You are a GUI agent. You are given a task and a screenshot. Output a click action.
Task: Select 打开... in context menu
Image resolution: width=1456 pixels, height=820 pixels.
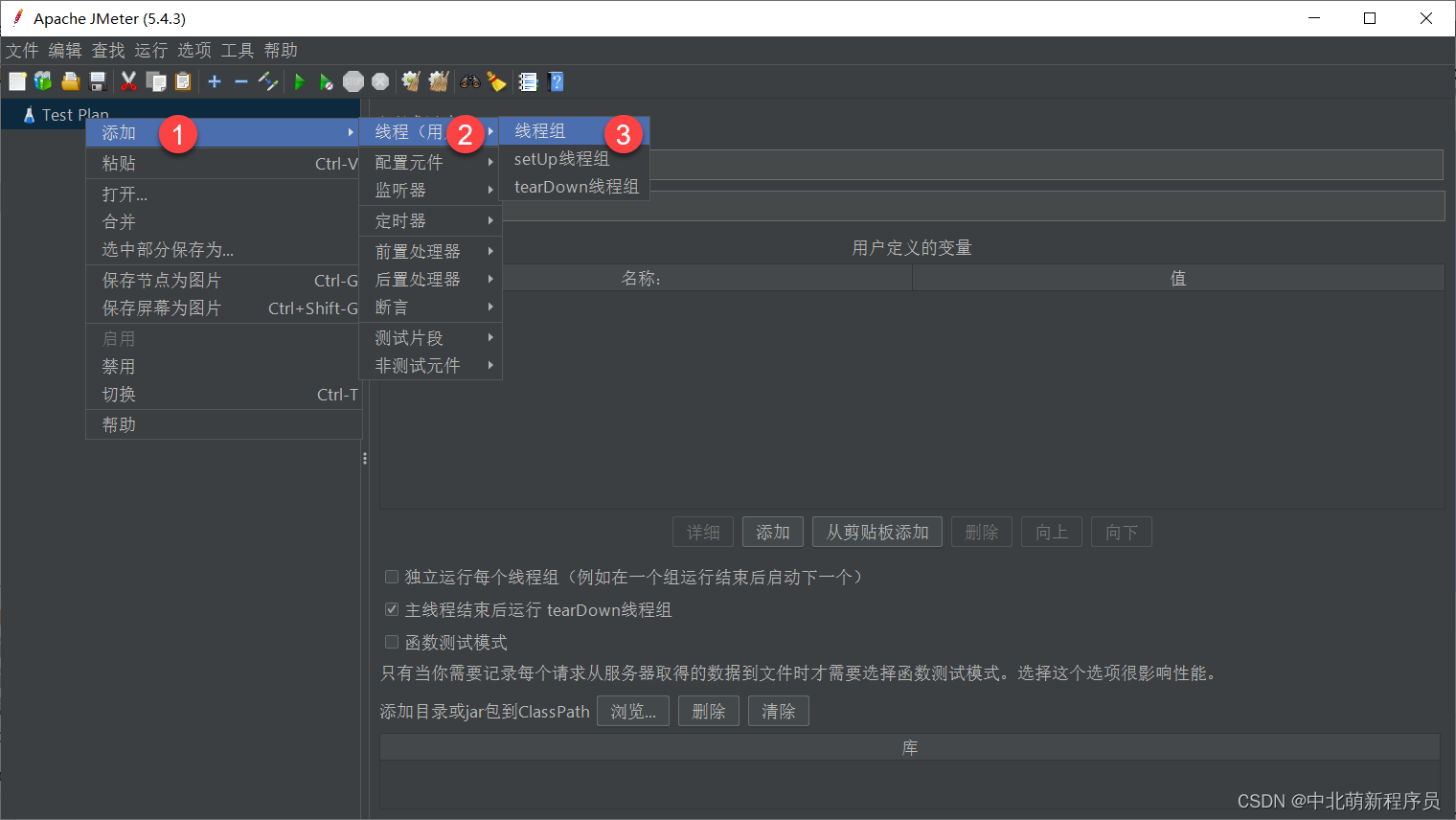coord(223,194)
